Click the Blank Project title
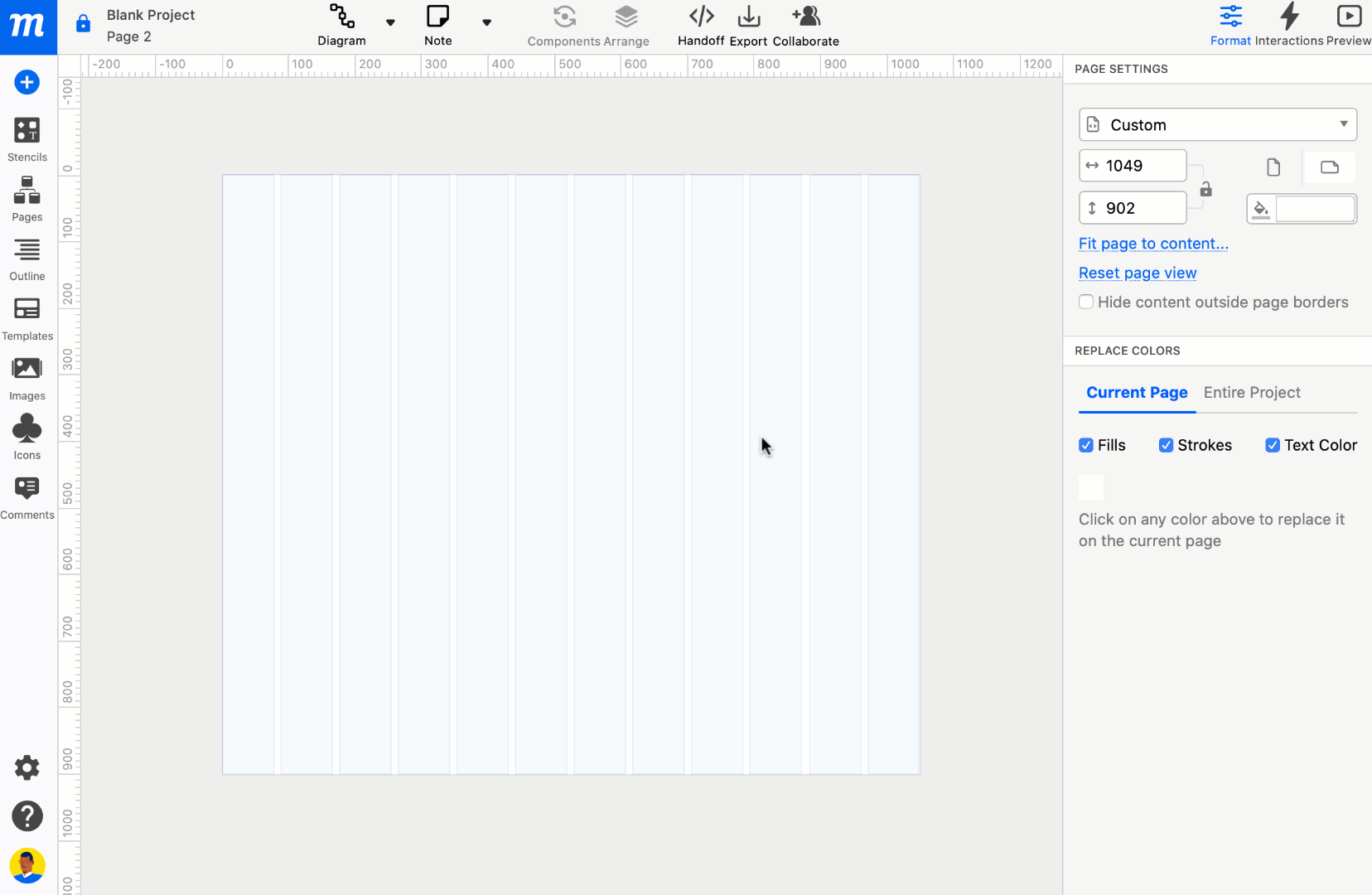 tap(151, 15)
